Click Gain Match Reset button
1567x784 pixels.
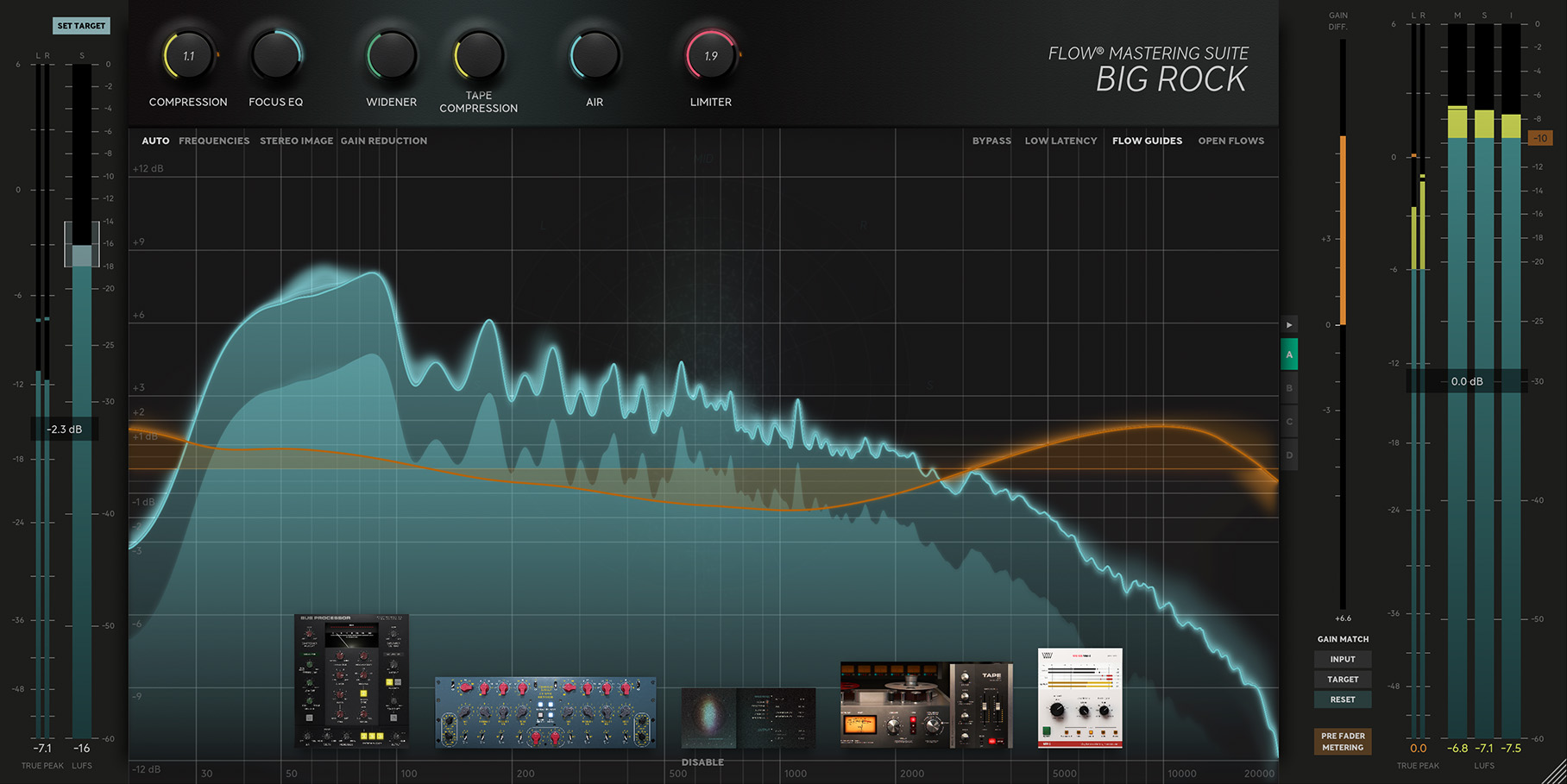coord(1343,699)
